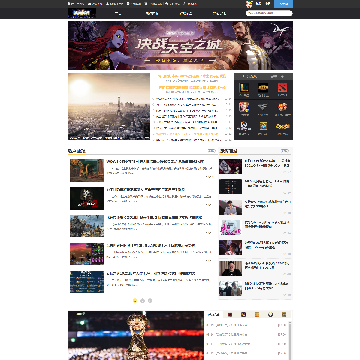Click the site logo in navigation bar
360x360 pixels.
tap(82, 13)
